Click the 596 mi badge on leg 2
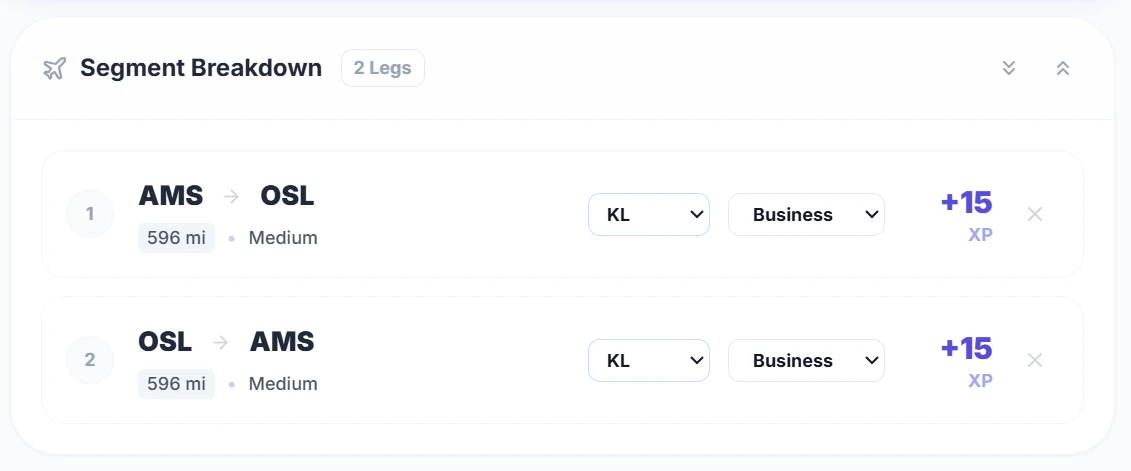 [x=176, y=384]
